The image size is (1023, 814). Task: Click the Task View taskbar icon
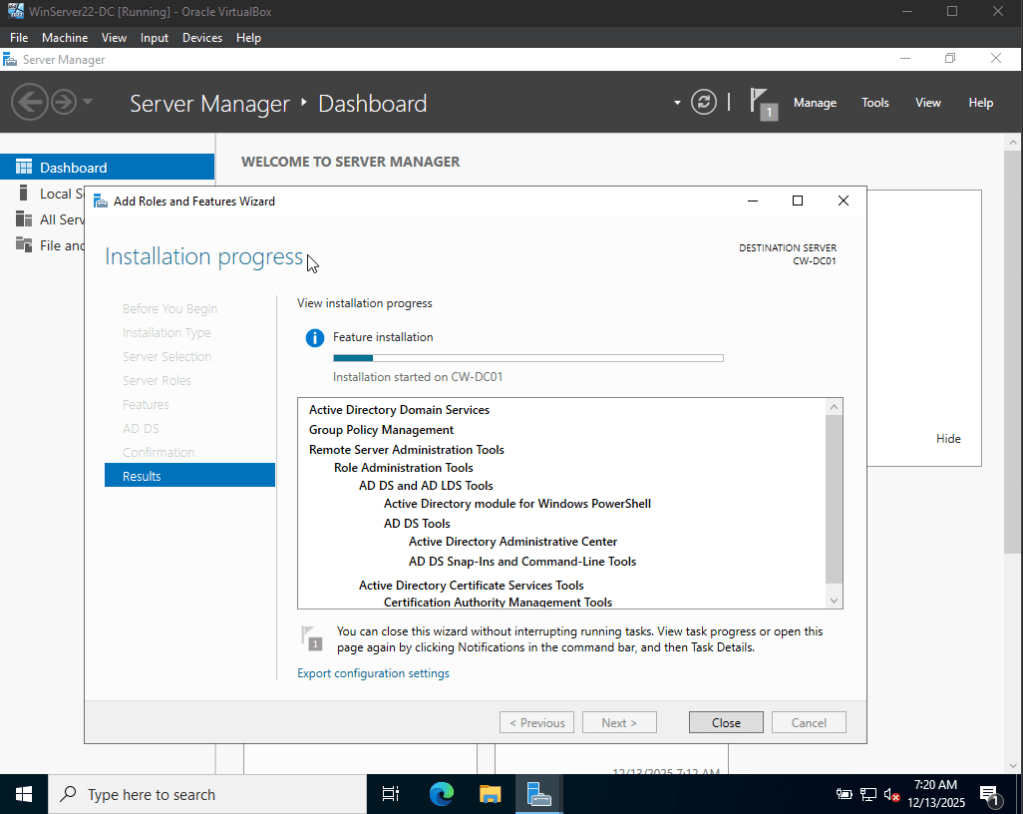(391, 794)
